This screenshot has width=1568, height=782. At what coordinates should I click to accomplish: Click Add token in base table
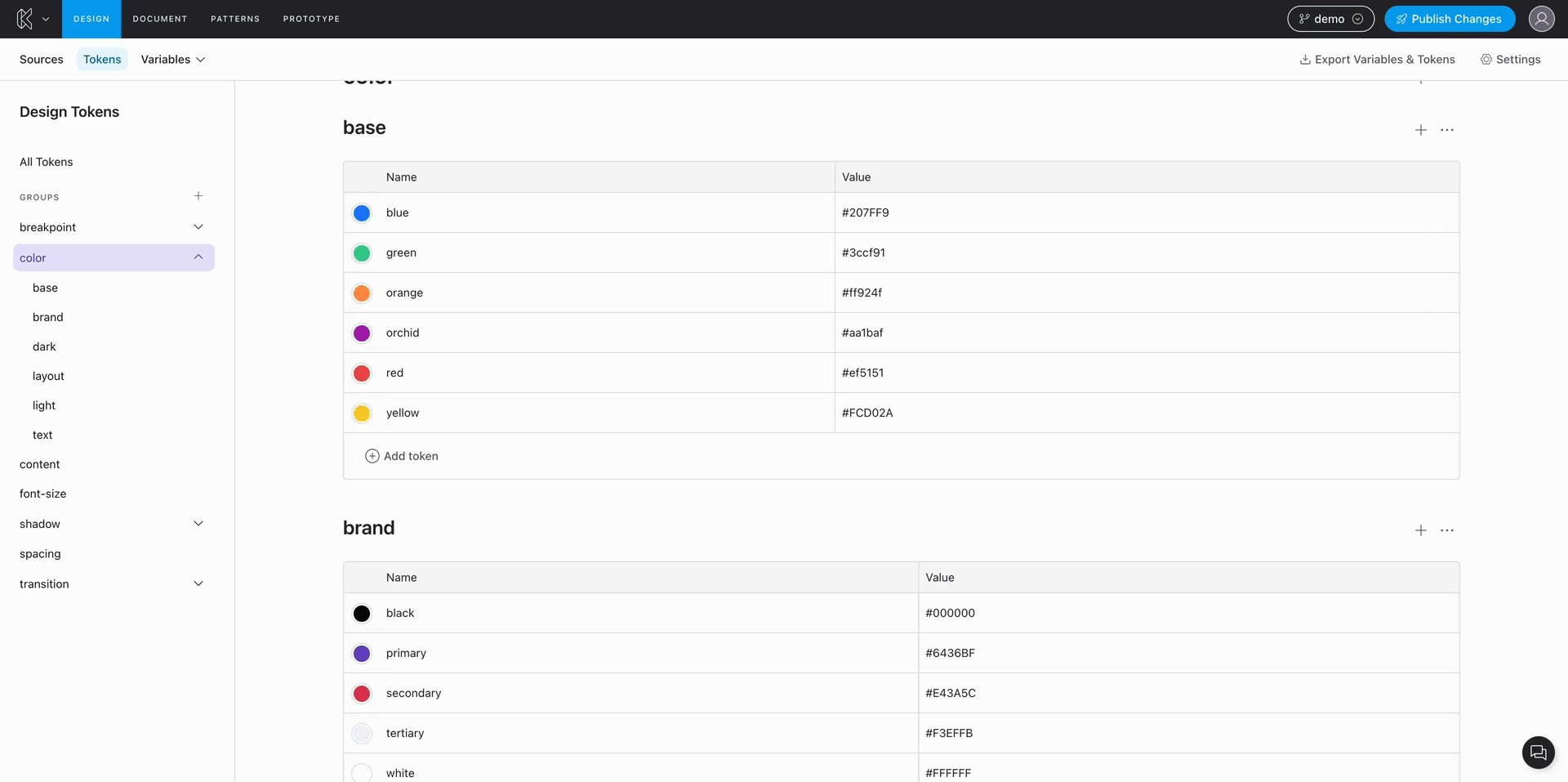pyautogui.click(x=402, y=456)
